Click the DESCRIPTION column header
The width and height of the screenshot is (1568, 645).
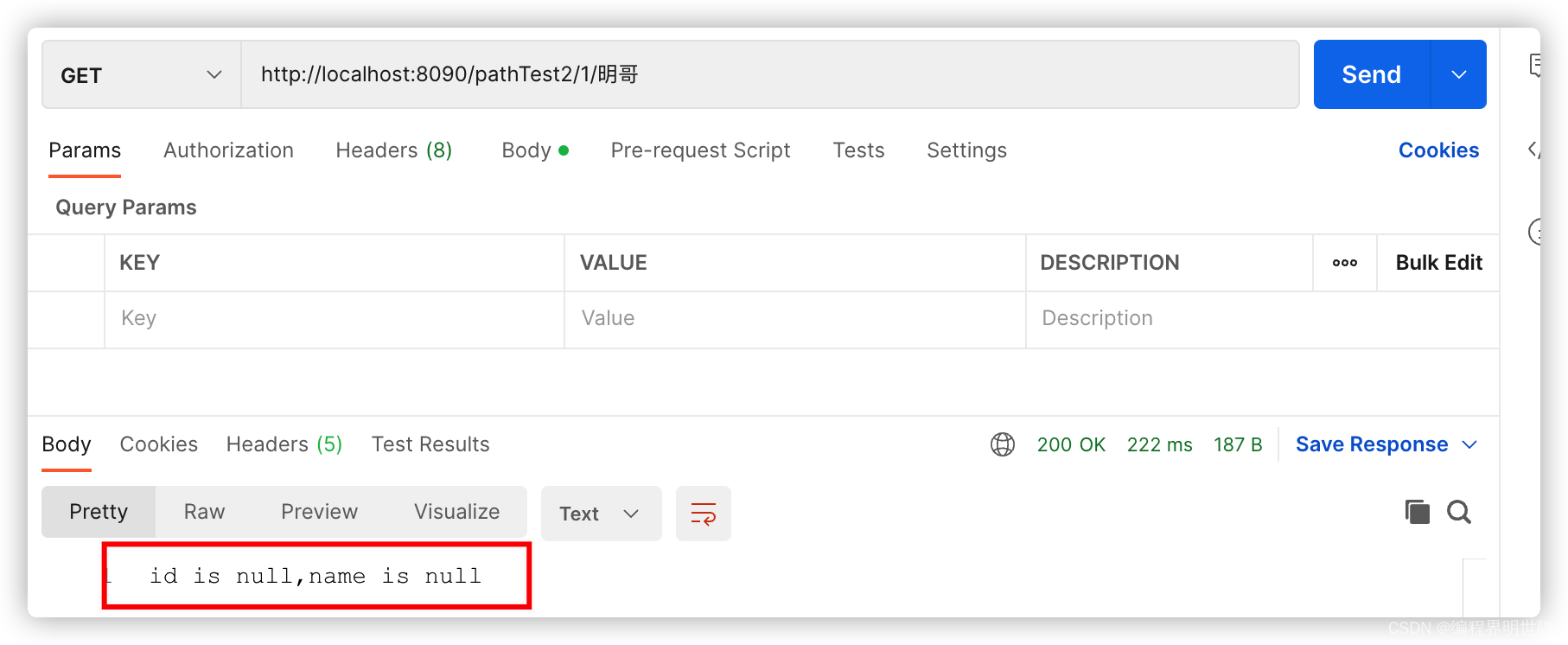pos(1109,263)
